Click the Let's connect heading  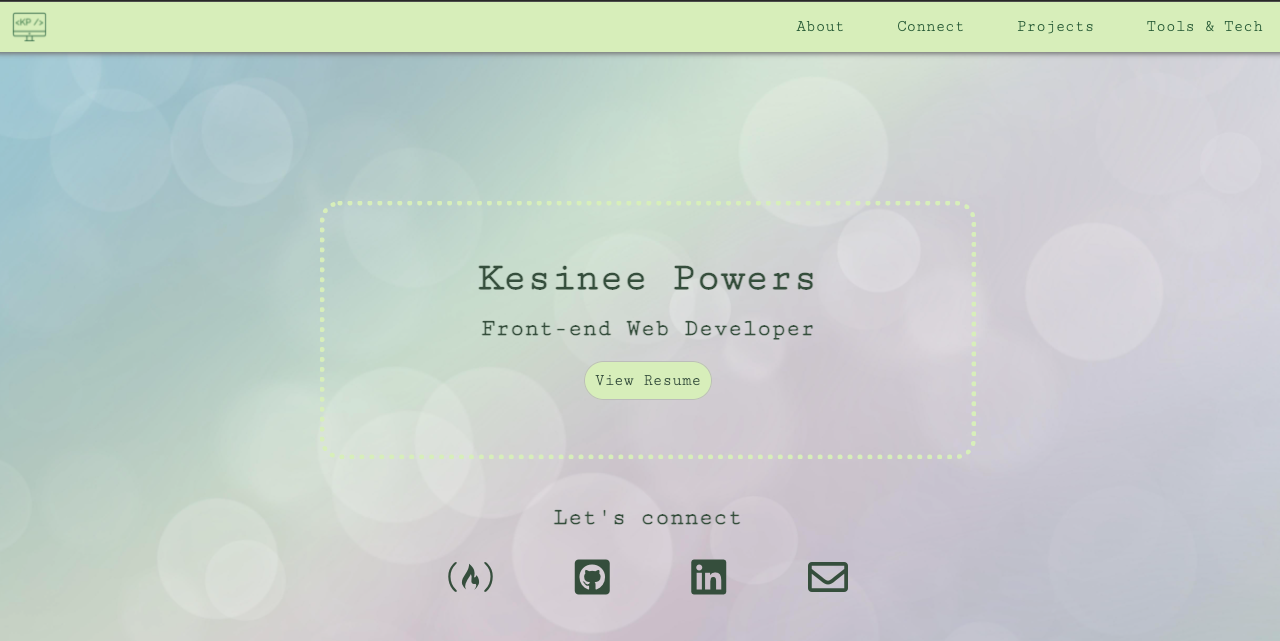pyautogui.click(x=647, y=517)
